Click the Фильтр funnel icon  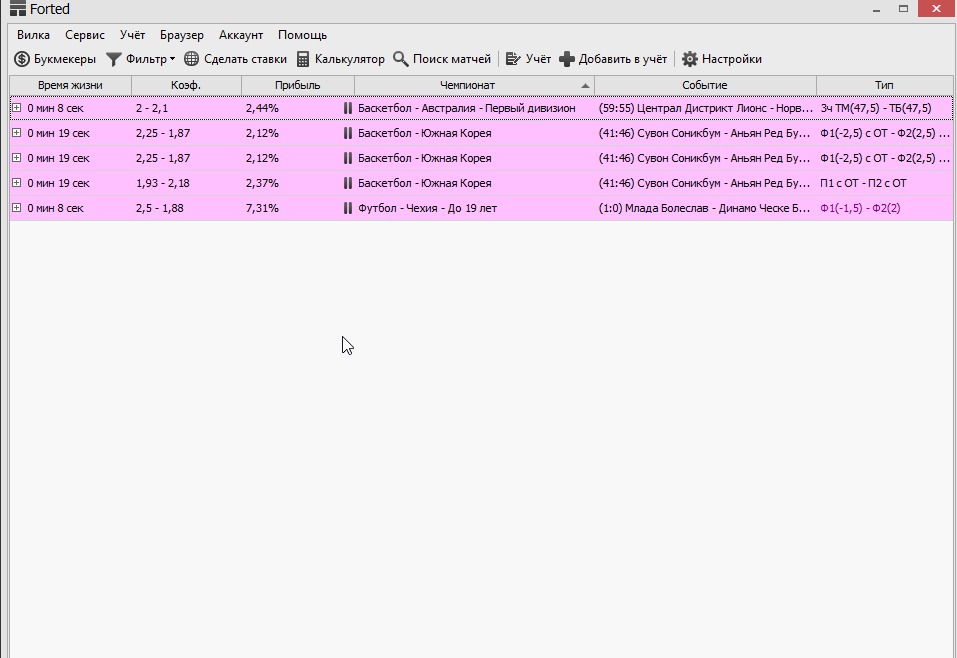tap(114, 59)
